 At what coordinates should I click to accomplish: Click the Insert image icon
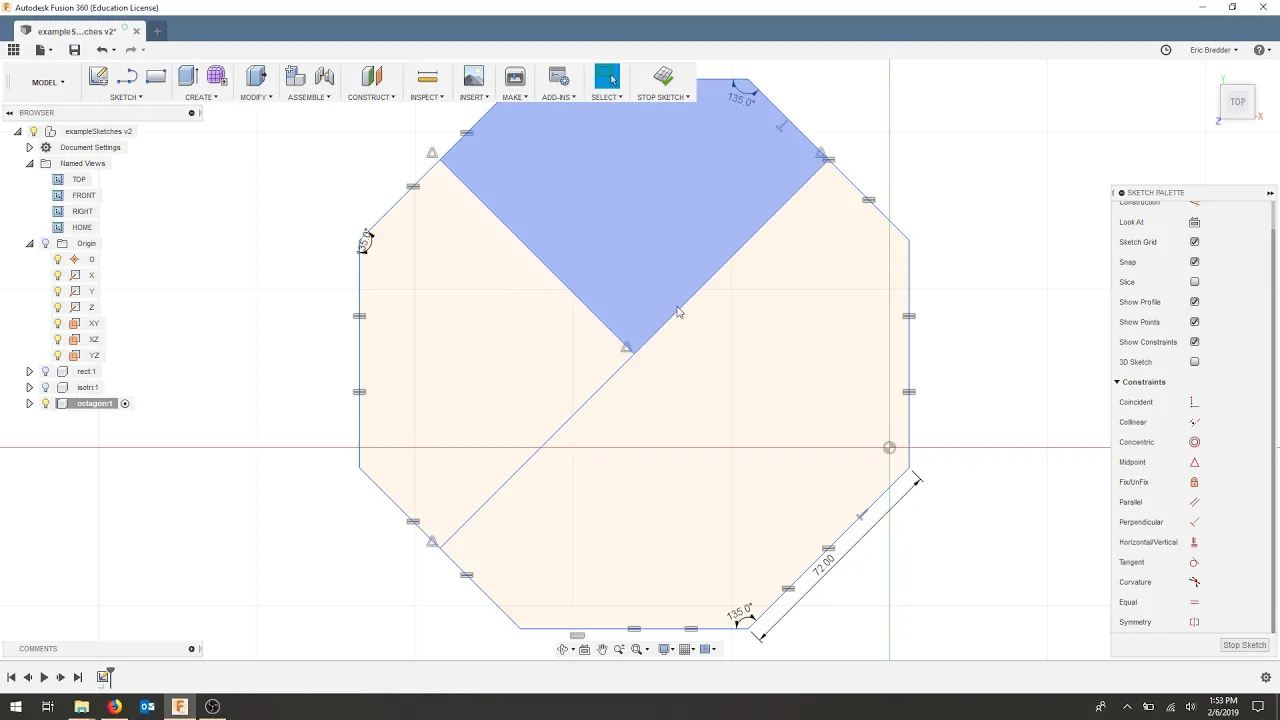[474, 76]
